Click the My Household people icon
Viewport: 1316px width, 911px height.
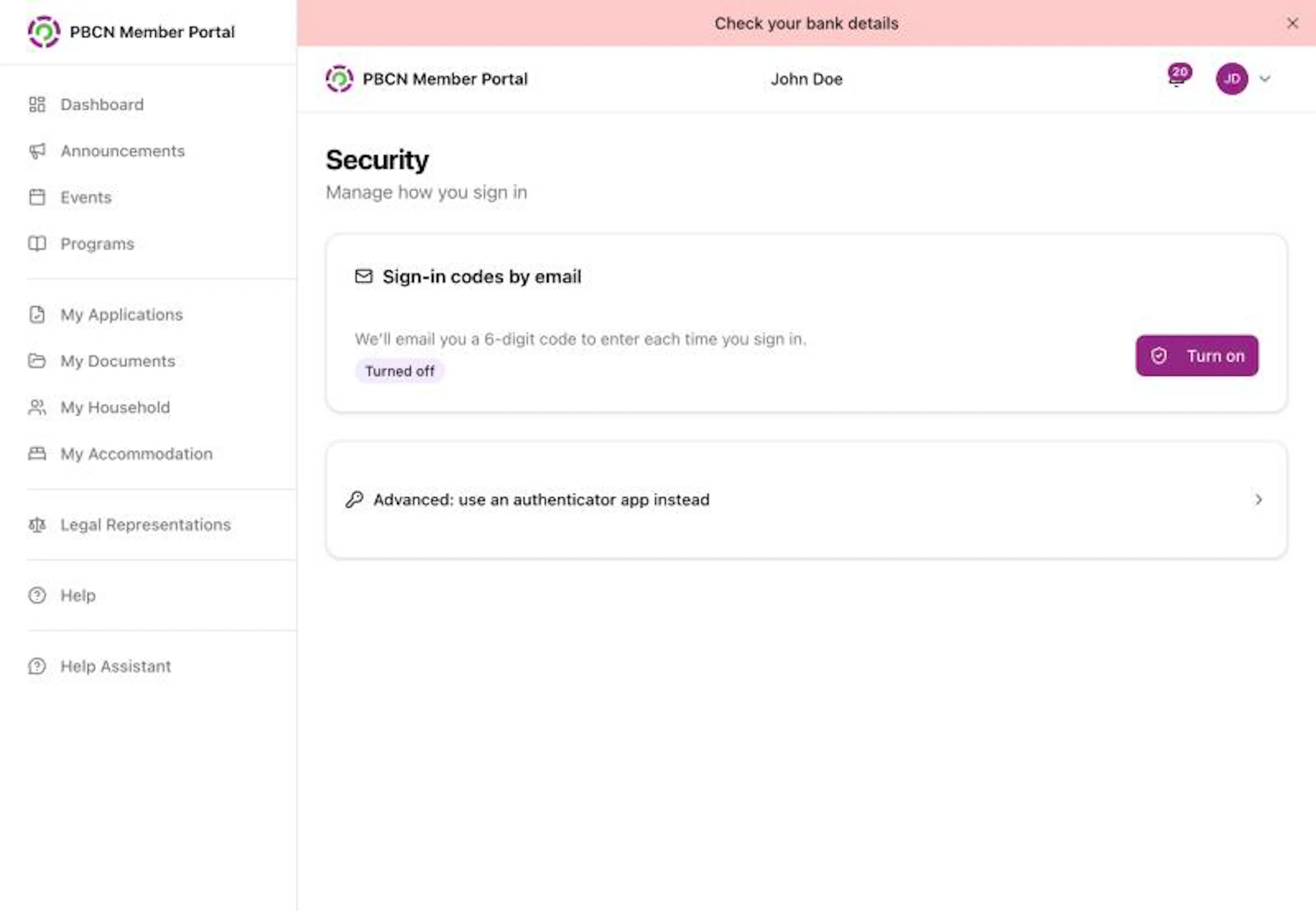click(37, 407)
